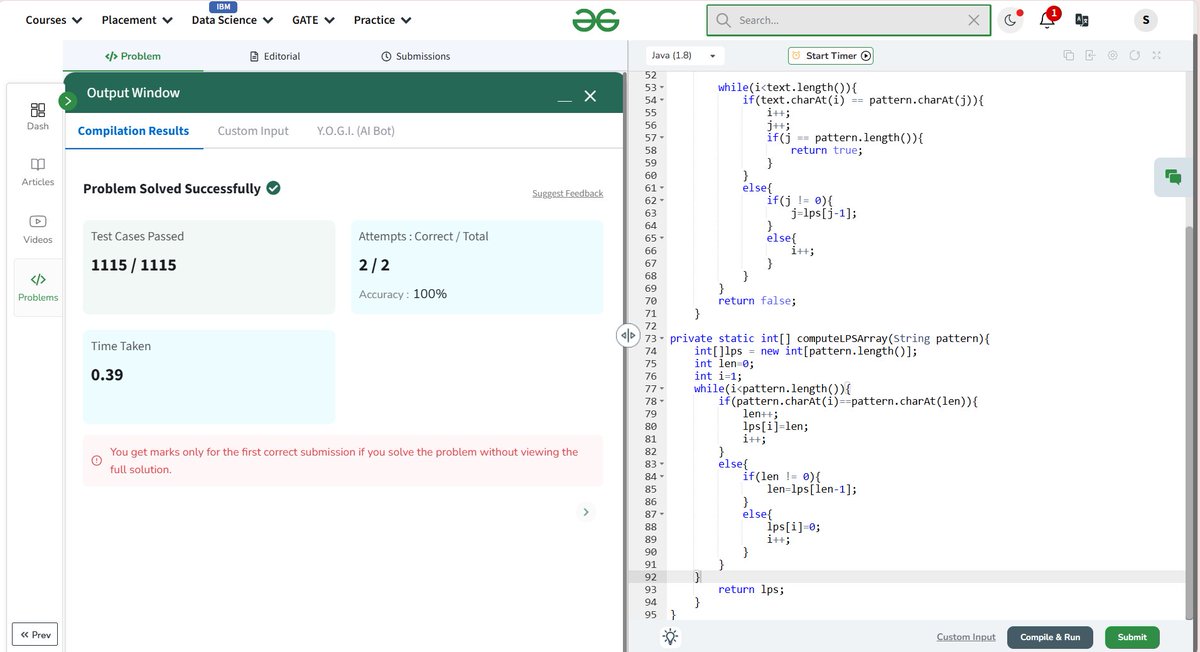The height and width of the screenshot is (652, 1200).
Task: Click the computeLPSArray method signature
Action: pyautogui.click(x=829, y=339)
